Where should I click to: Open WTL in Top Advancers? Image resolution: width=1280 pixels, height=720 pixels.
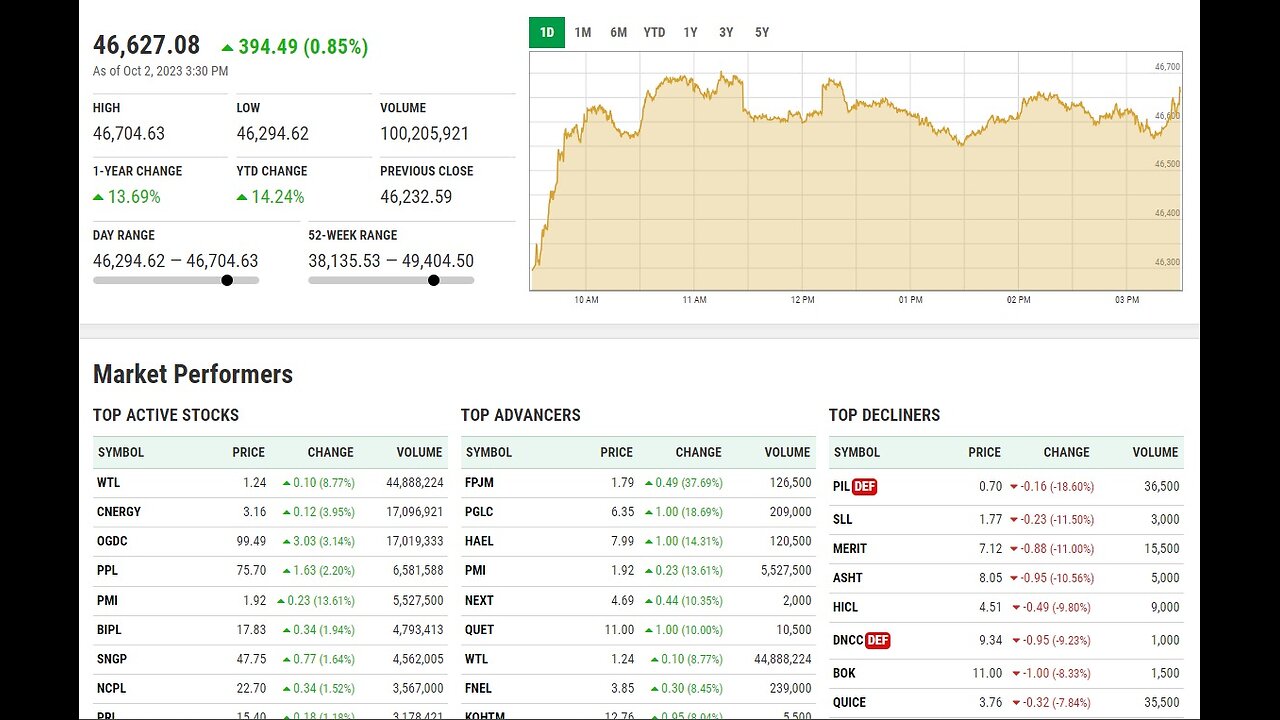coord(477,659)
